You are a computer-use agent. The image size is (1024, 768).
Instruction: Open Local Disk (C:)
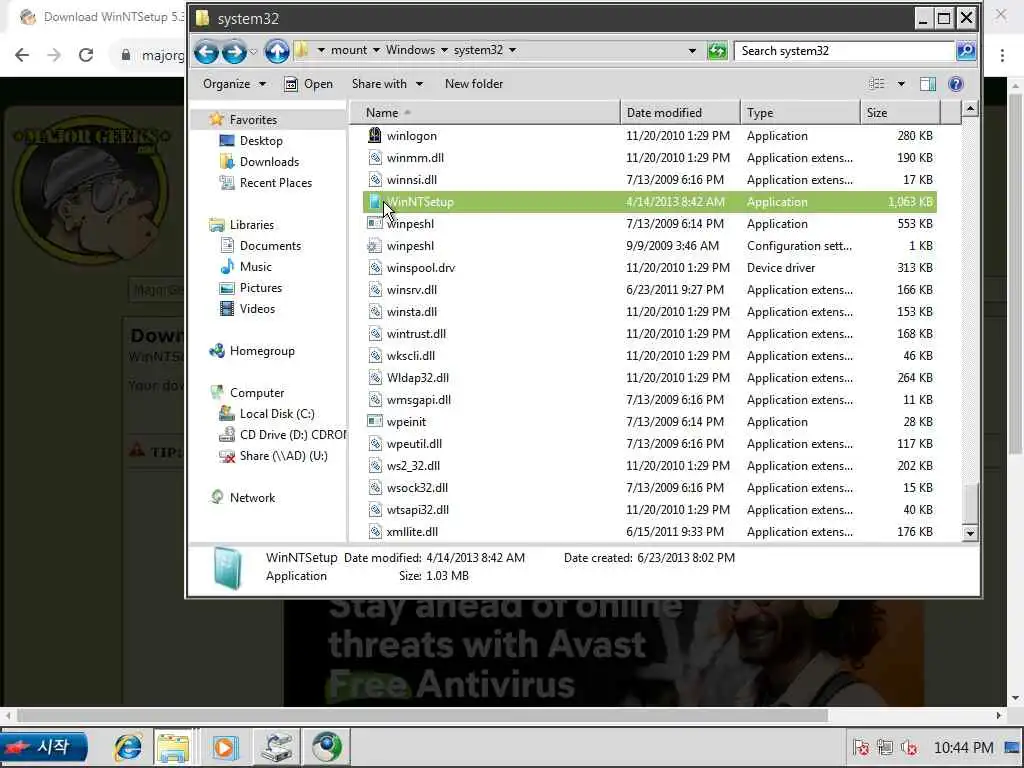click(276, 413)
